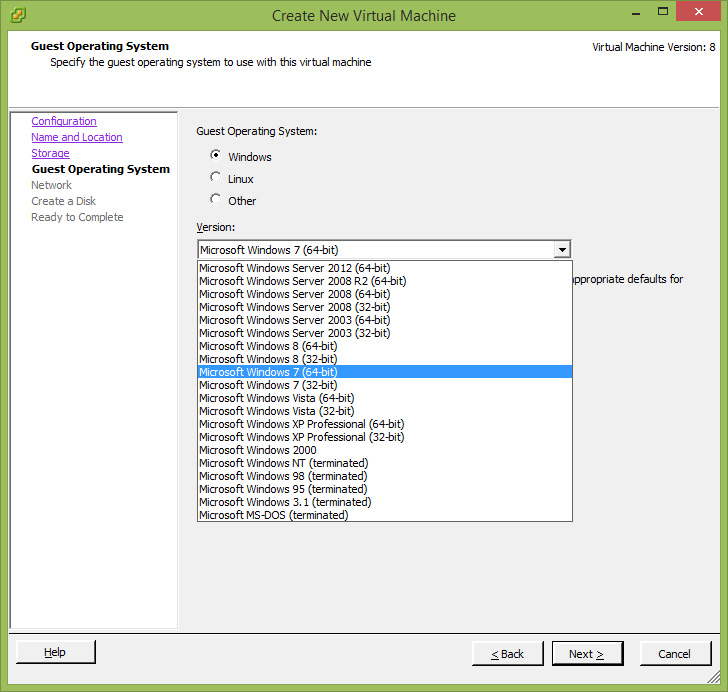Click the Create a Disk step label
Viewport: 728px width, 692px height.
pyautogui.click(x=64, y=201)
